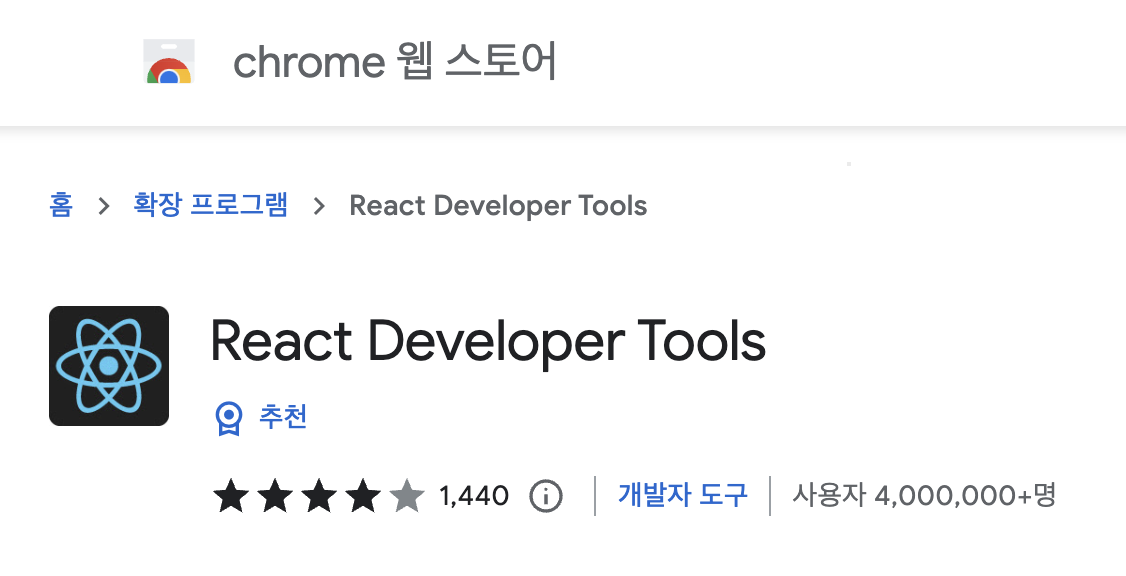Open the 확장 프로그램 breadcrumb link

(210, 205)
